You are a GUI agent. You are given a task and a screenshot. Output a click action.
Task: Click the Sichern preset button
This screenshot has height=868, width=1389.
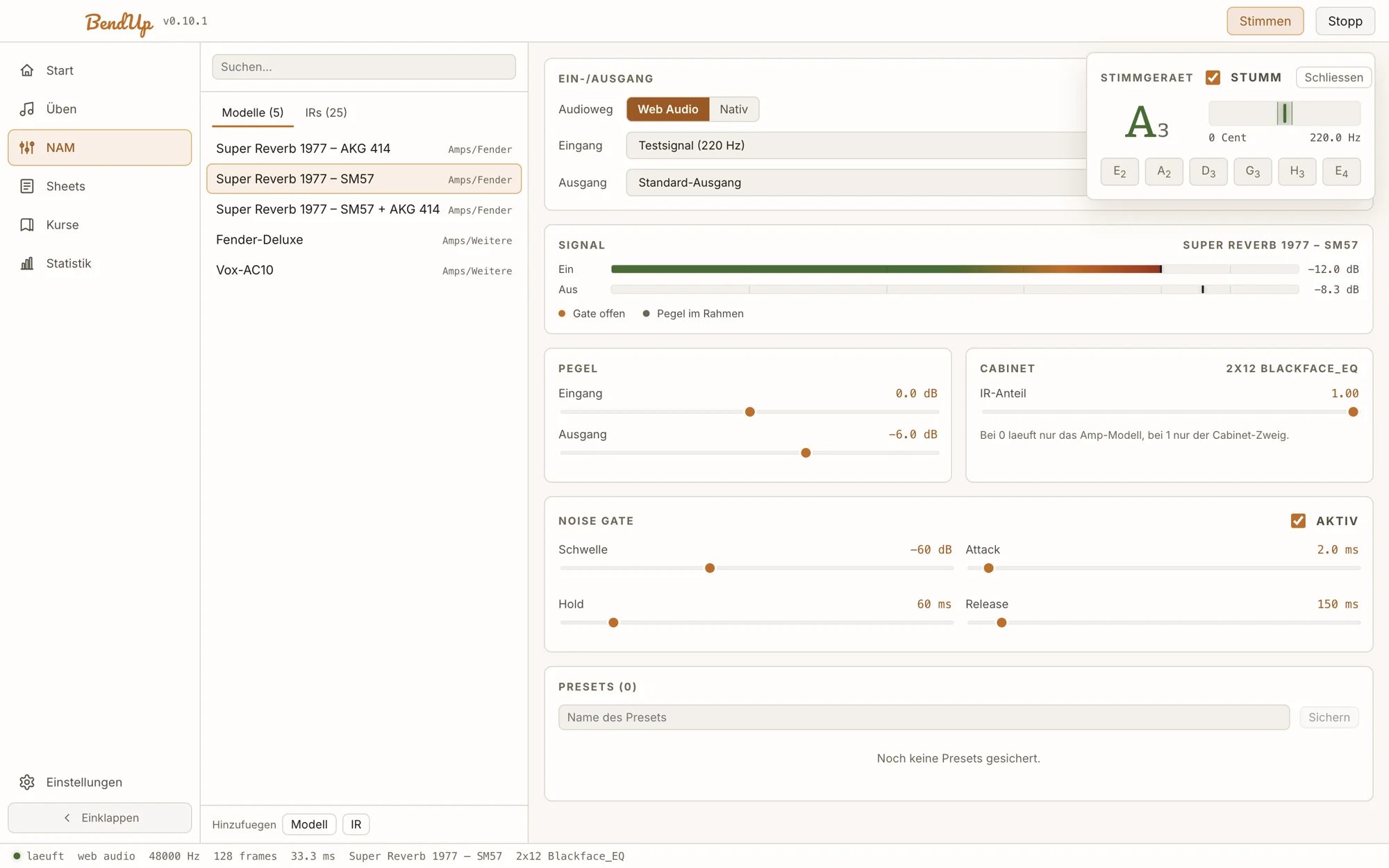pos(1329,717)
